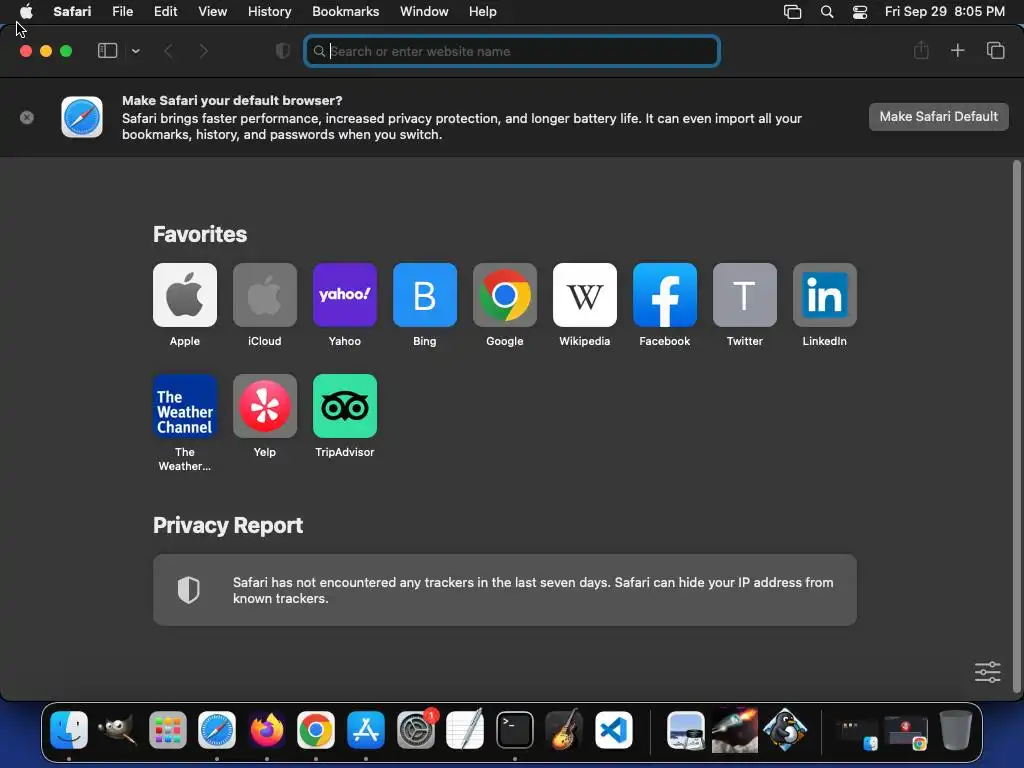
Task: Expand the tab group dropdown arrow
Action: coord(136,51)
